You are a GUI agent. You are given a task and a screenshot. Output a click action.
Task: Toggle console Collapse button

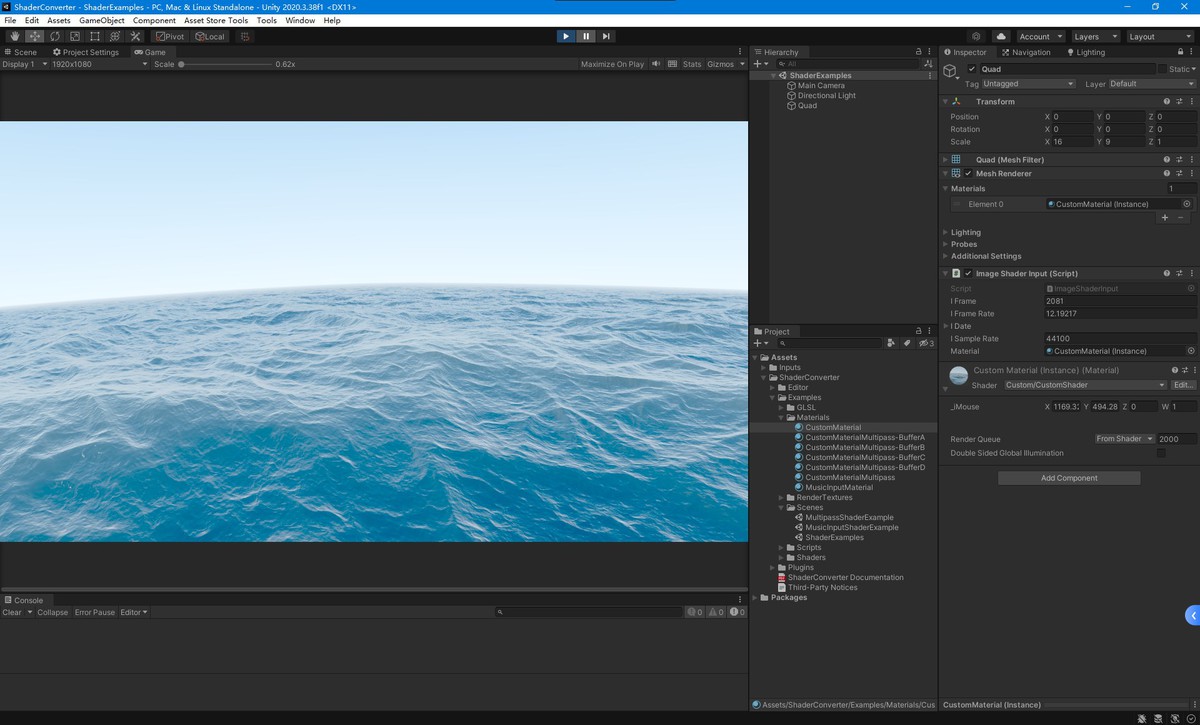(x=53, y=612)
